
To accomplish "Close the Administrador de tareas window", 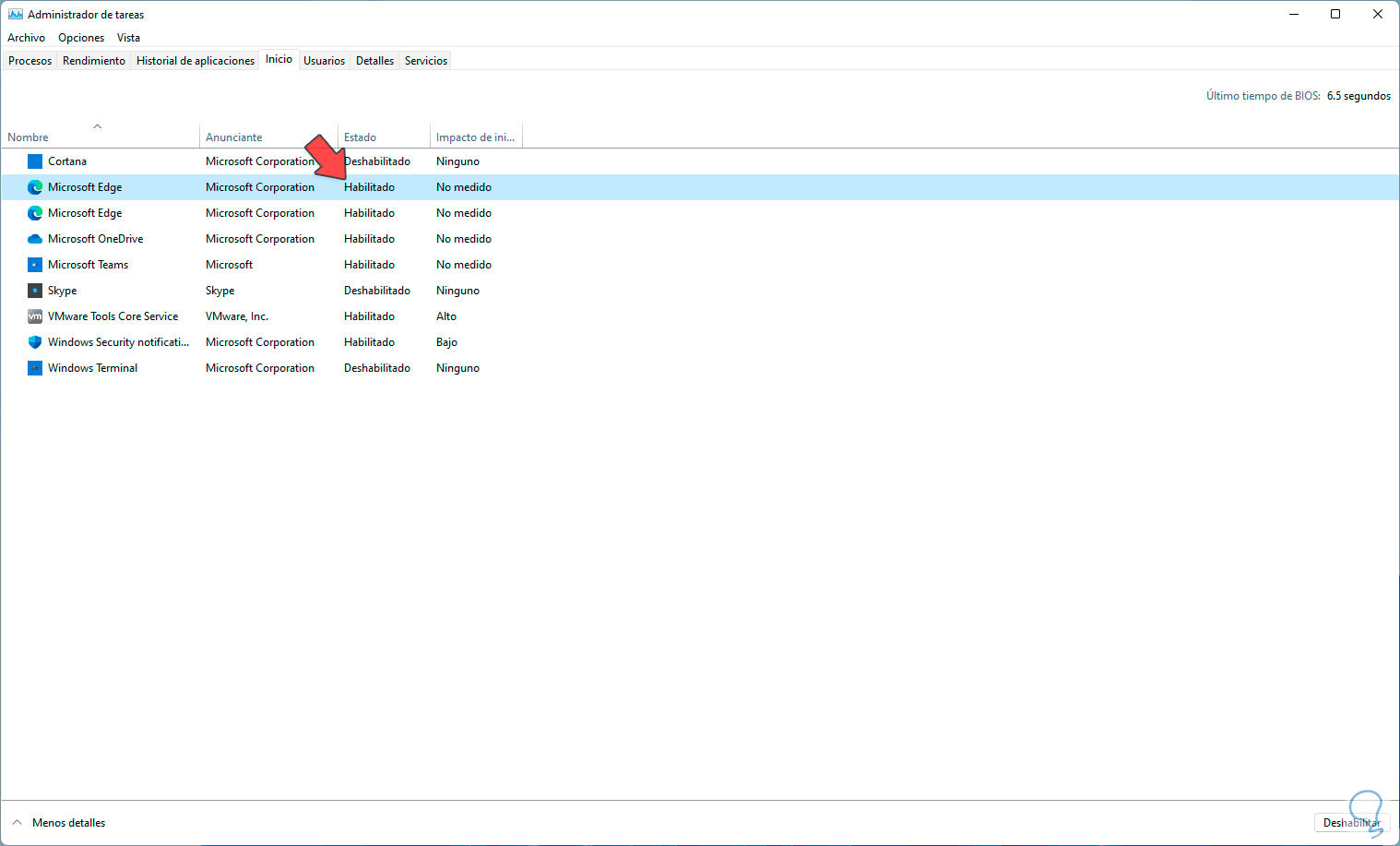I will point(1378,15).
